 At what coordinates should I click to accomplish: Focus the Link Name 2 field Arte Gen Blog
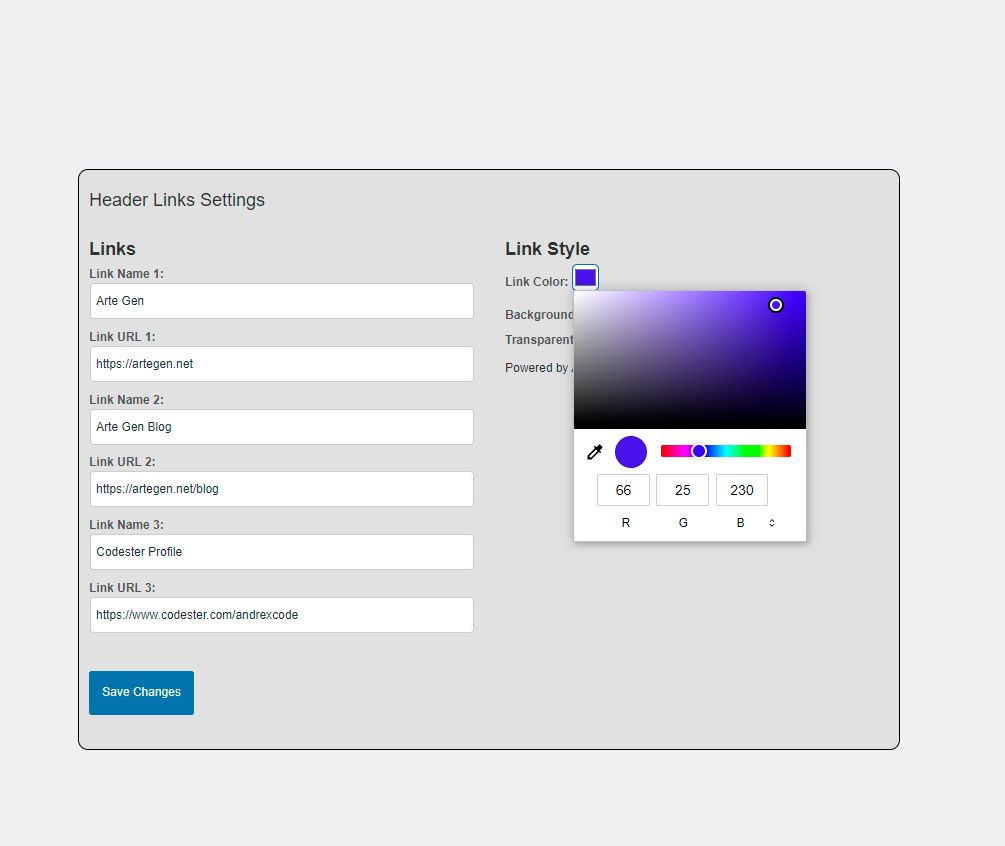[282, 427]
